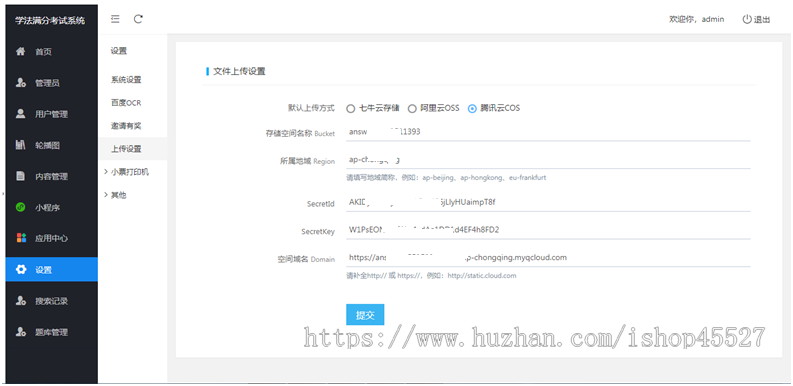Toggle the sidebar collapse menu icon
This screenshot has height=386, width=793.
tap(115, 19)
